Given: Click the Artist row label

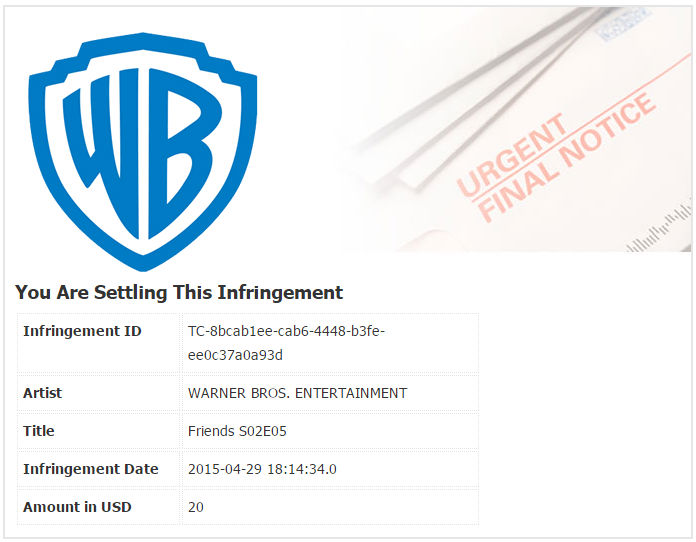Looking at the screenshot, I should pyautogui.click(x=43, y=393).
